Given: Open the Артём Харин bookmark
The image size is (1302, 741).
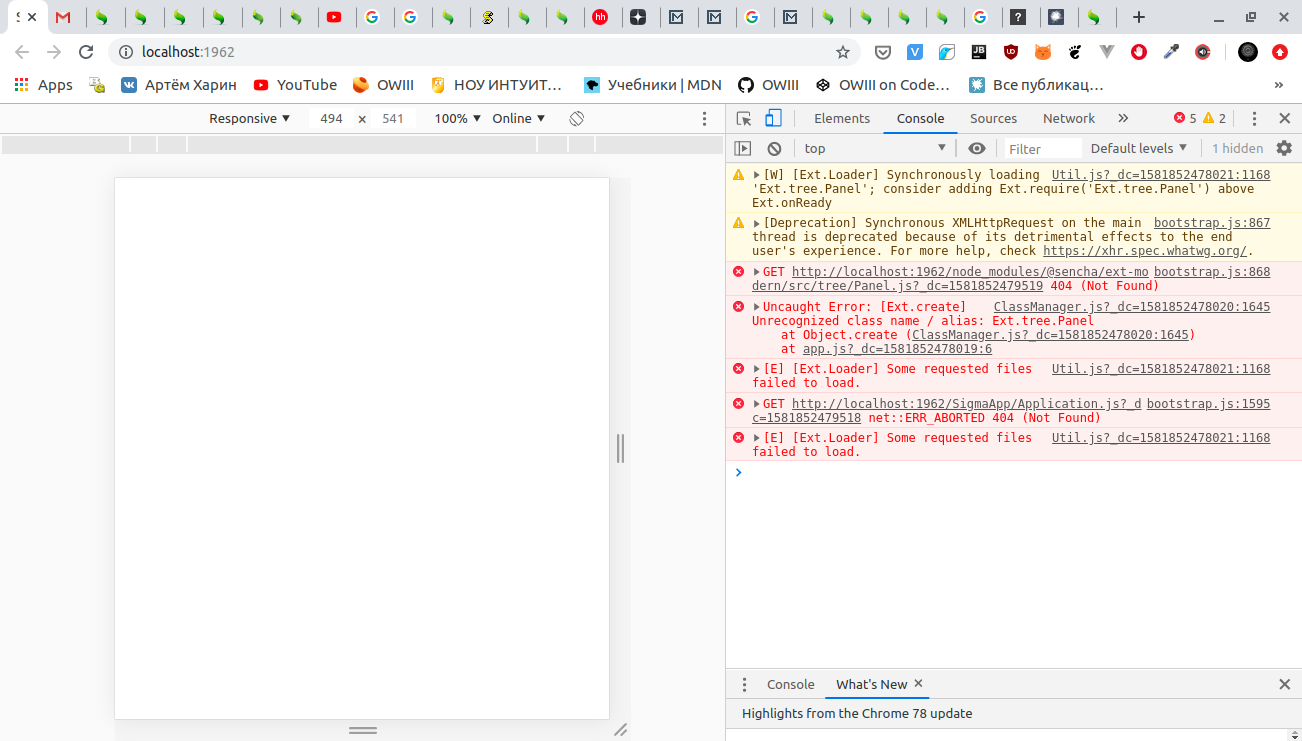Looking at the screenshot, I should [x=179, y=85].
